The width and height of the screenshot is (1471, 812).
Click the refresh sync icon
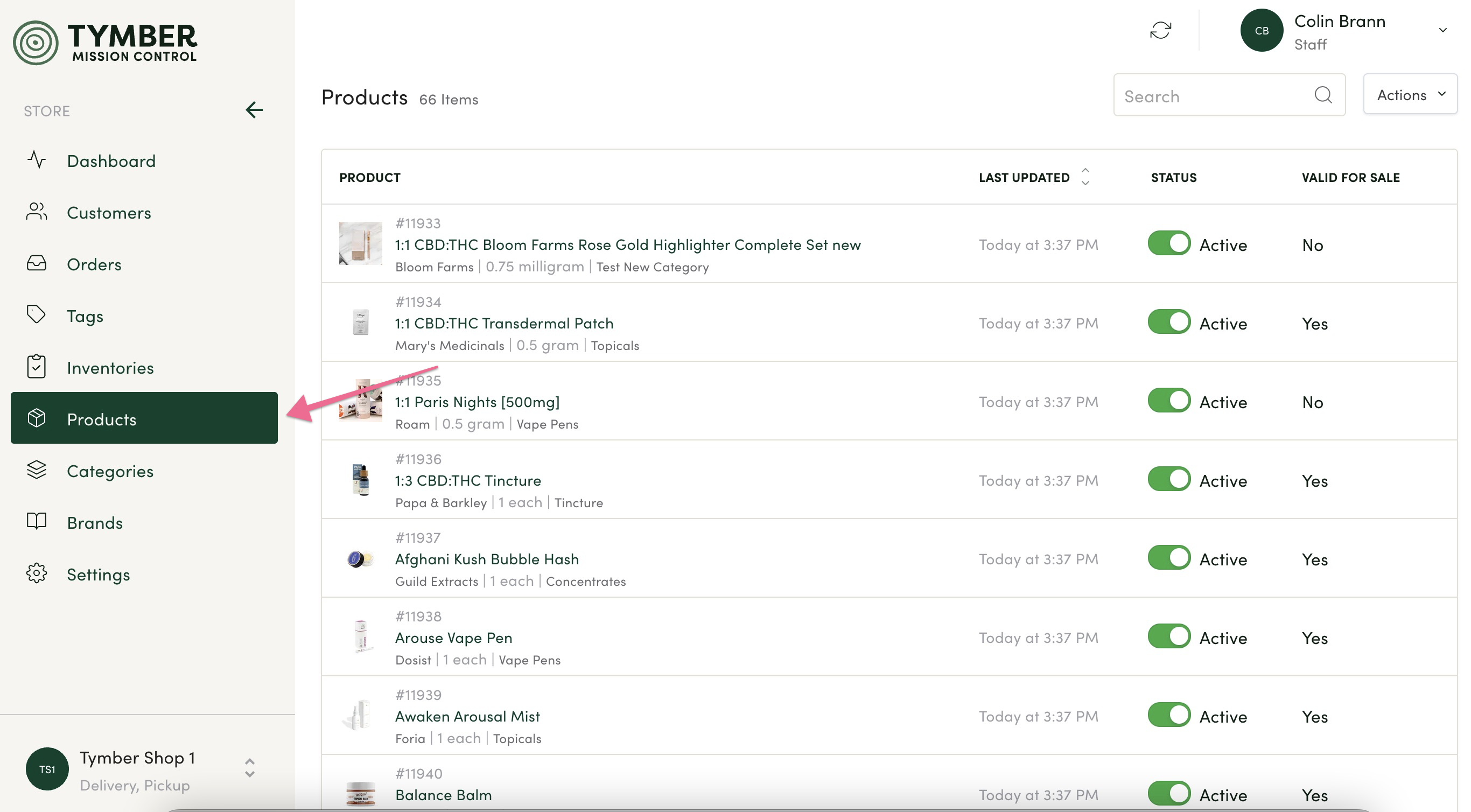[1160, 30]
